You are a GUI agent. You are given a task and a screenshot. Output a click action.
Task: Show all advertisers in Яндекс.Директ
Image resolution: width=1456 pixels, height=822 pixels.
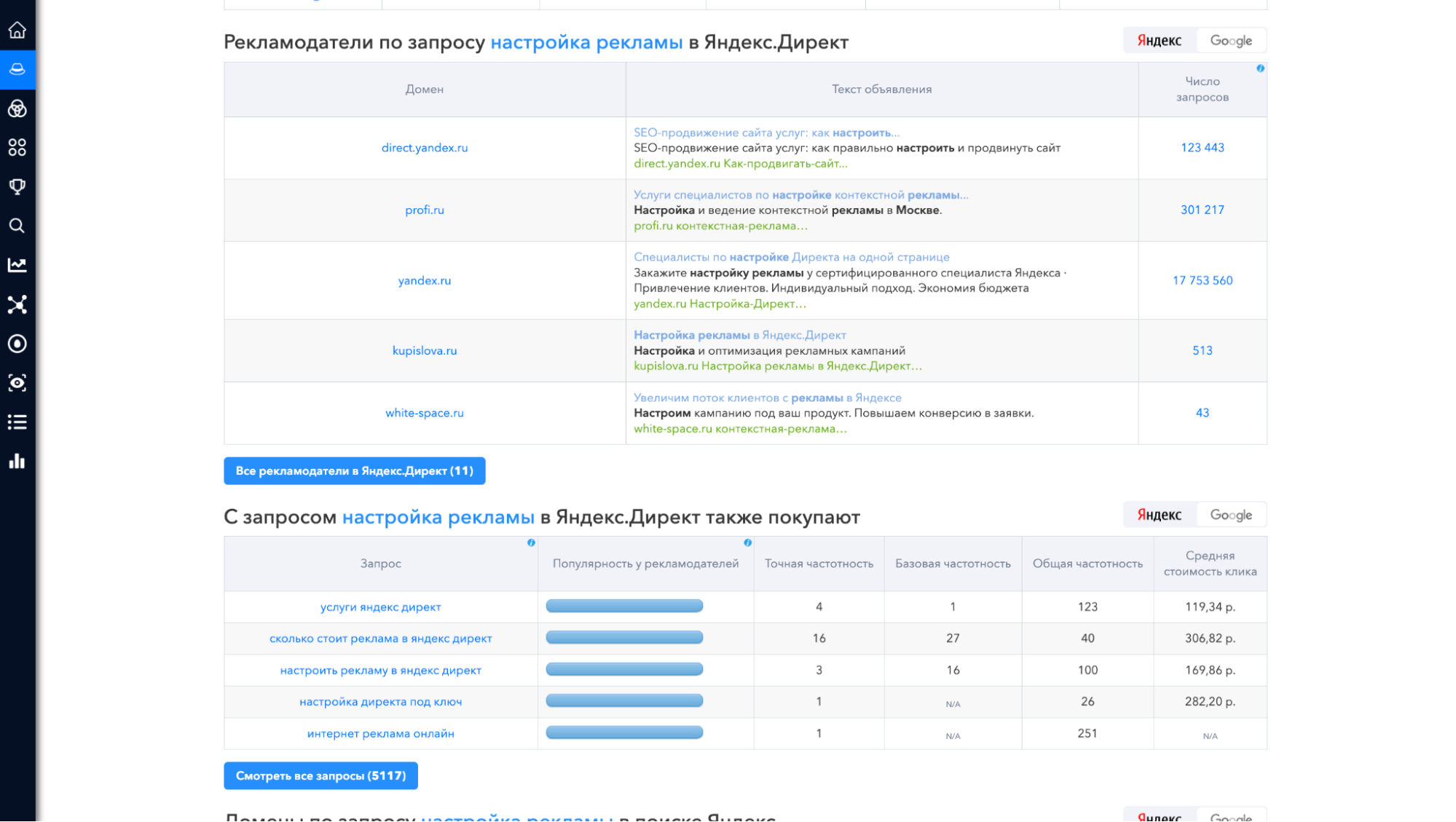(354, 470)
